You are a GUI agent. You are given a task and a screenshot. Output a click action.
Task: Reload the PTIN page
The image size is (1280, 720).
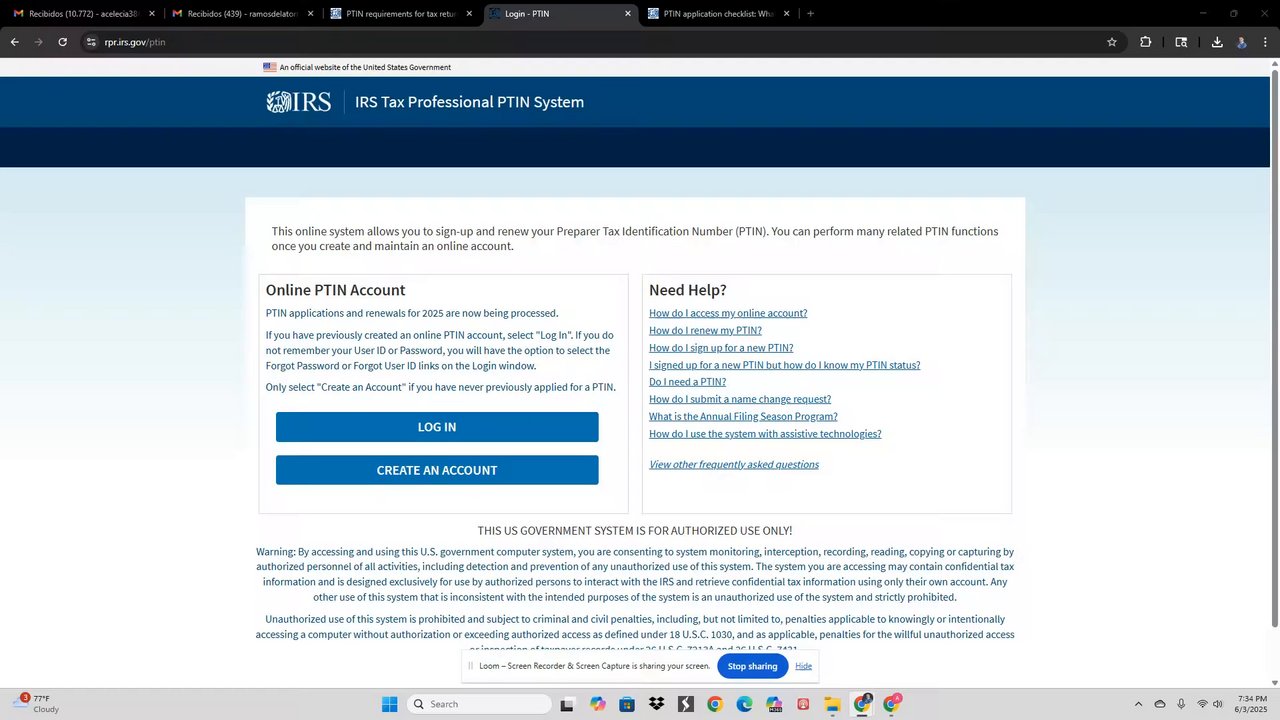62,42
